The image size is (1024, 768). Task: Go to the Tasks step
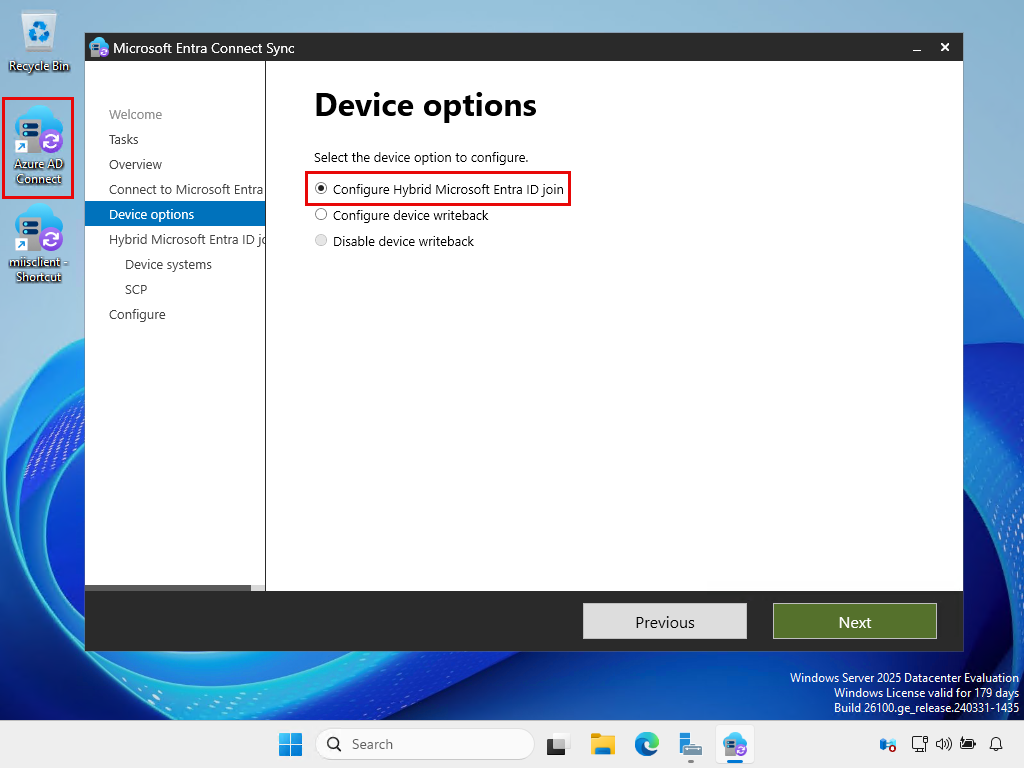click(x=123, y=139)
